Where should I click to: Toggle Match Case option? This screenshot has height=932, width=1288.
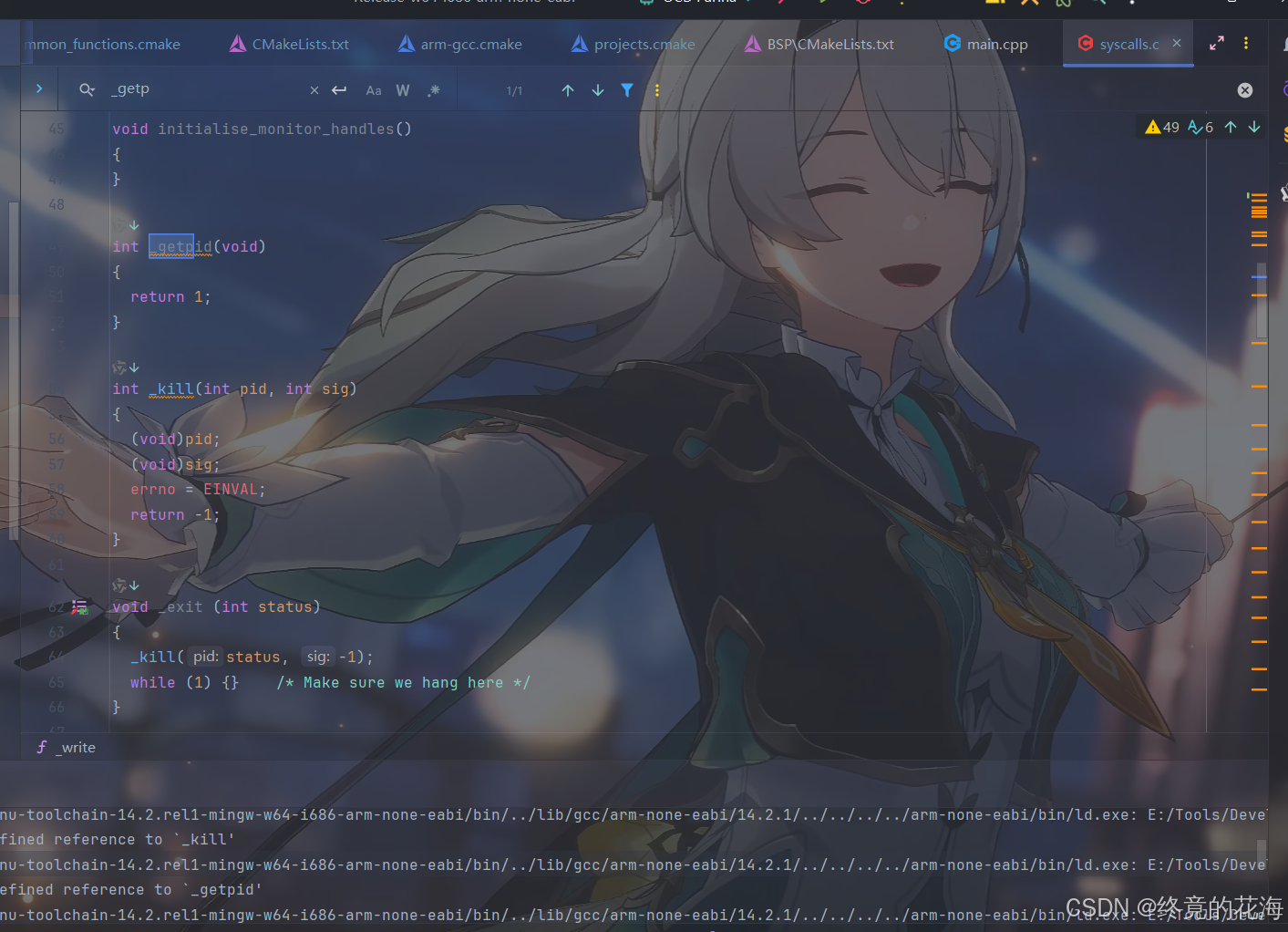[x=374, y=90]
